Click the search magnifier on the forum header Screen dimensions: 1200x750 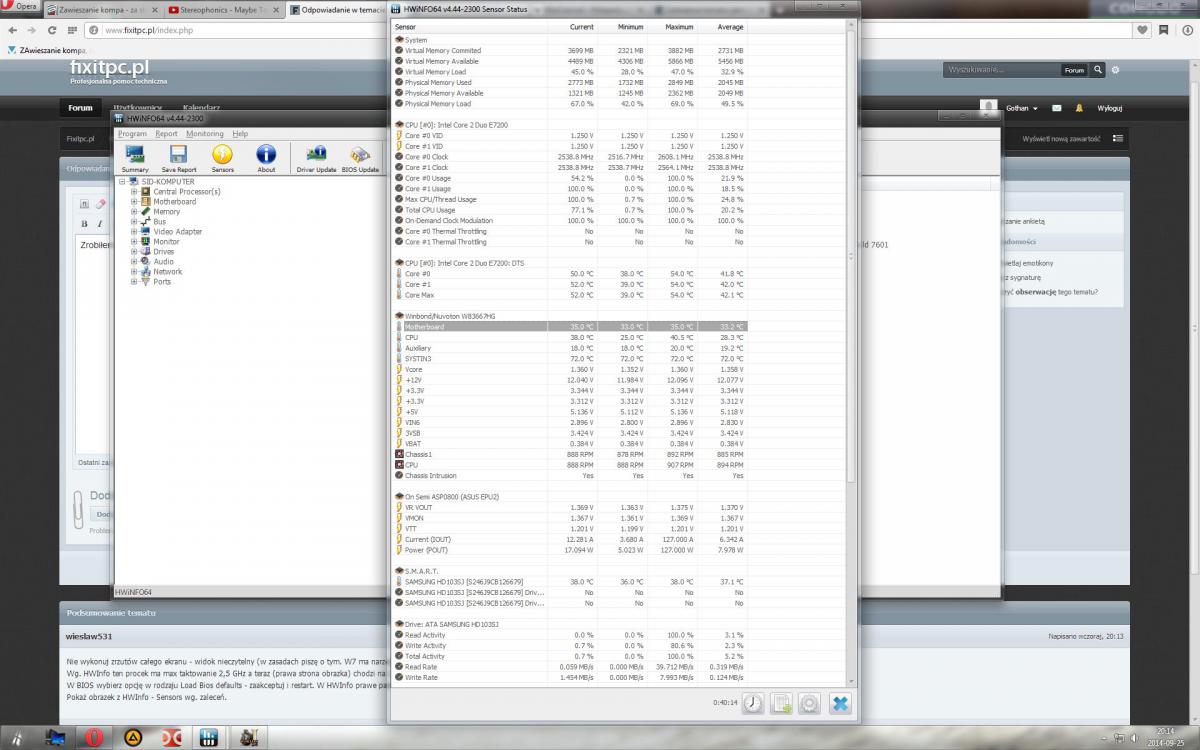click(1098, 70)
